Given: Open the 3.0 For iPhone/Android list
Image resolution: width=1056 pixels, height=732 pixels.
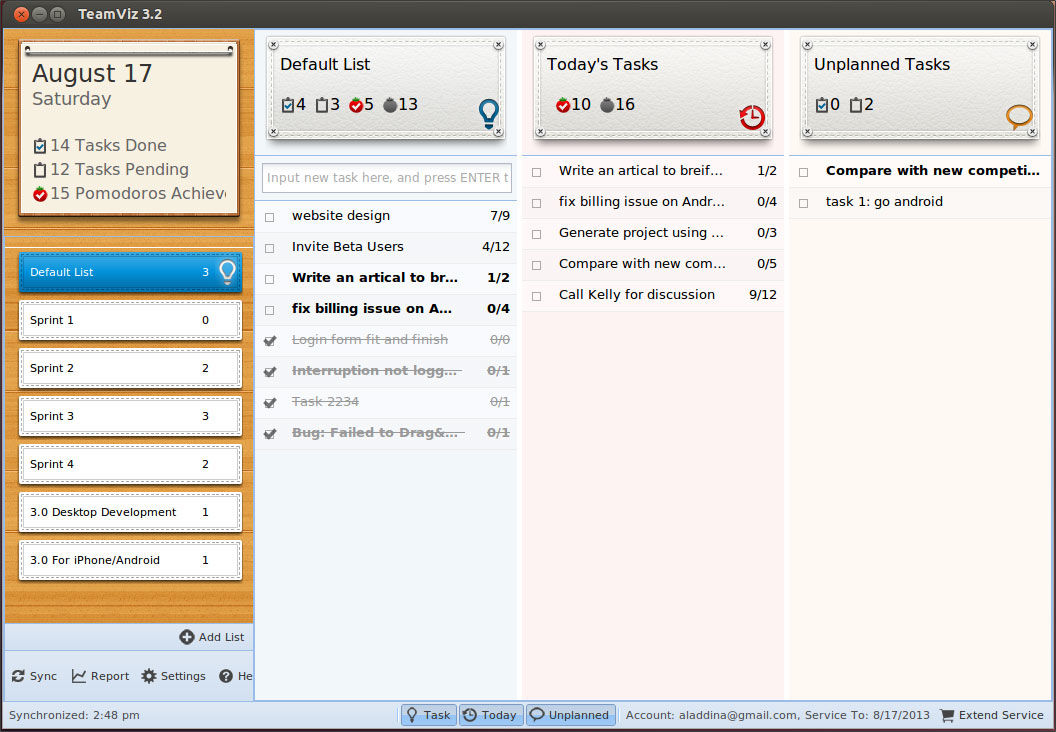Looking at the screenshot, I should coord(130,560).
